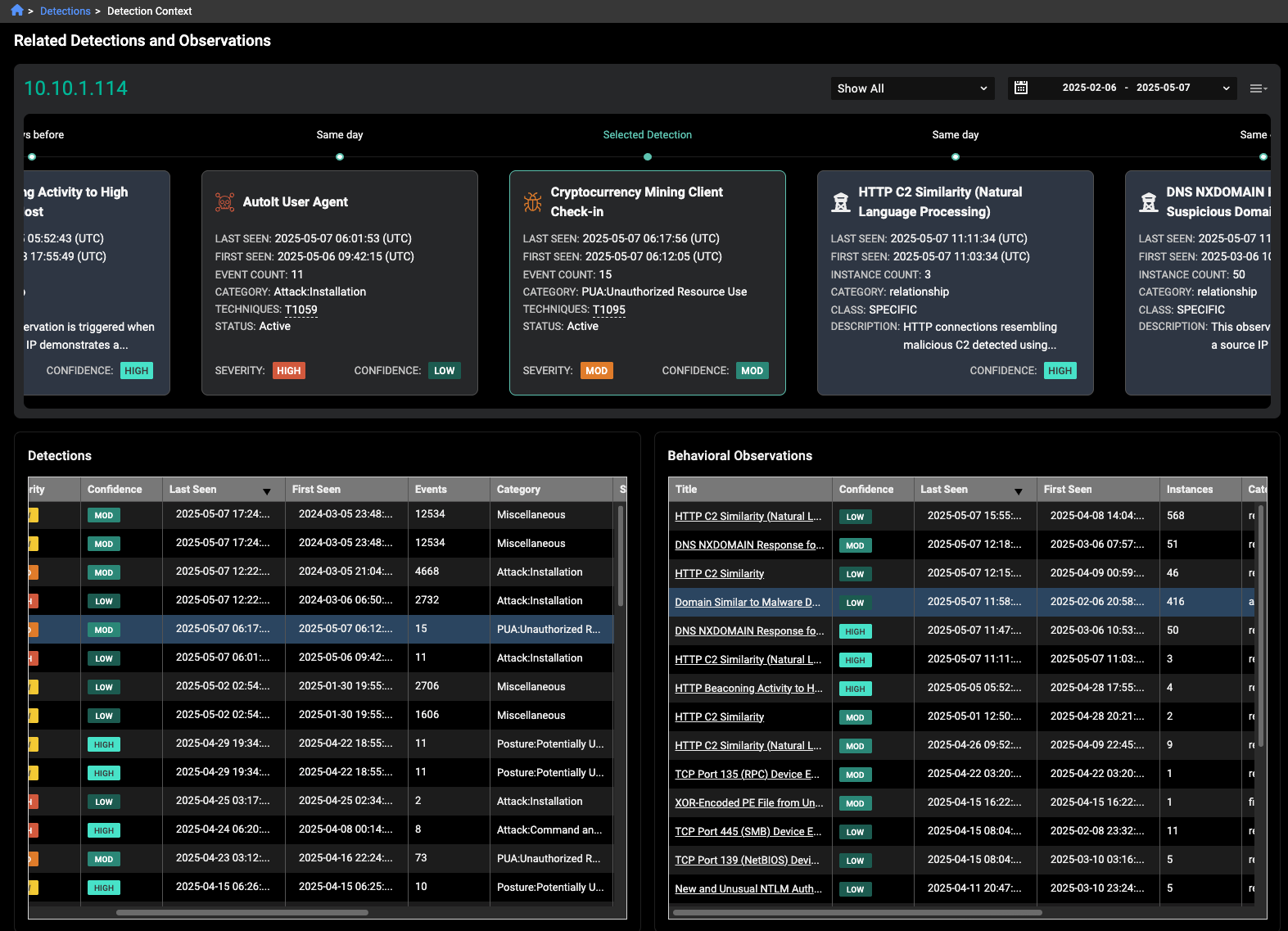The image size is (1288, 931).
Task: Click the Cryptocurrency Mining bug icon
Action: tap(533, 202)
